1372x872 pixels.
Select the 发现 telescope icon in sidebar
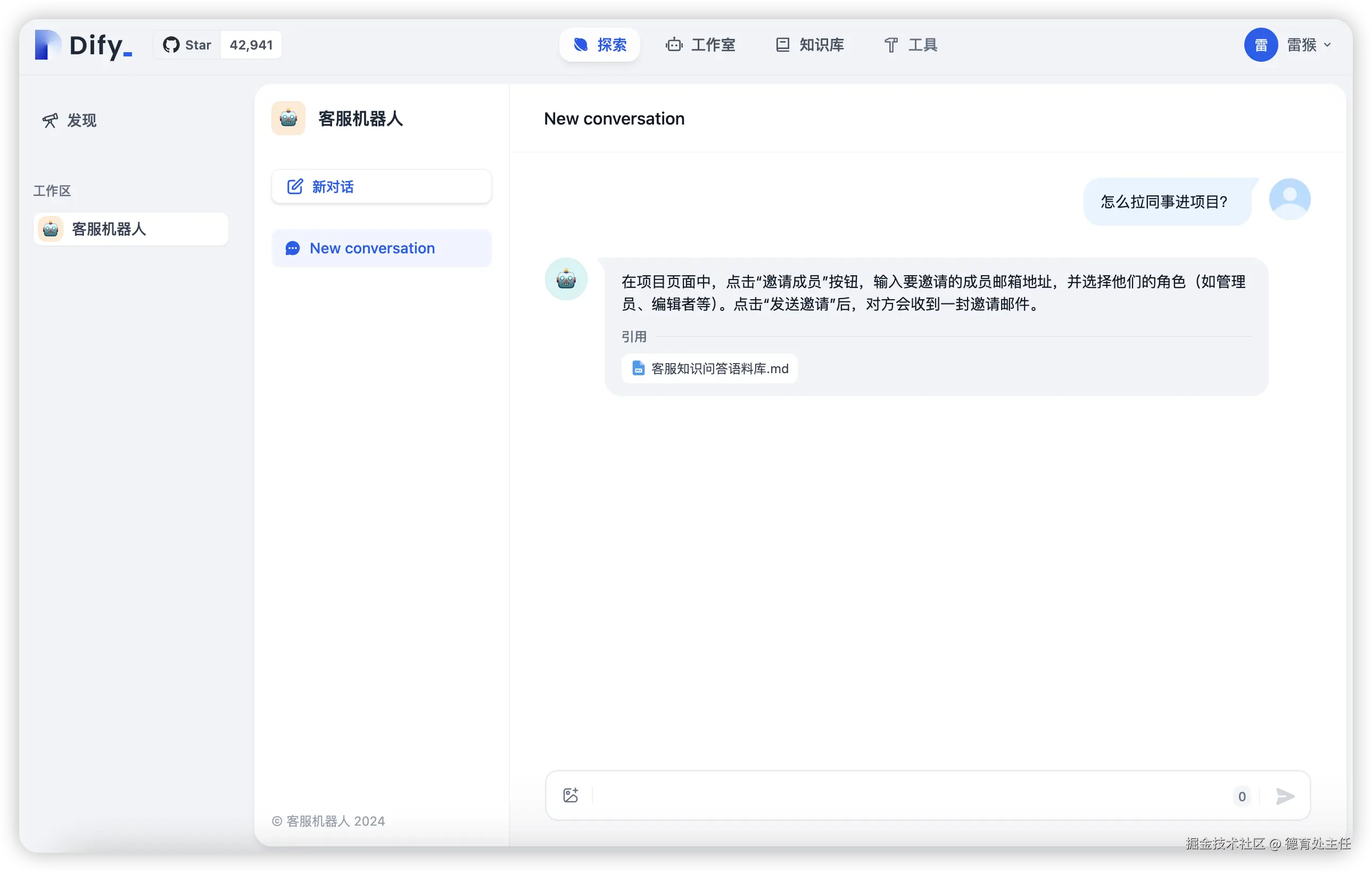[50, 120]
